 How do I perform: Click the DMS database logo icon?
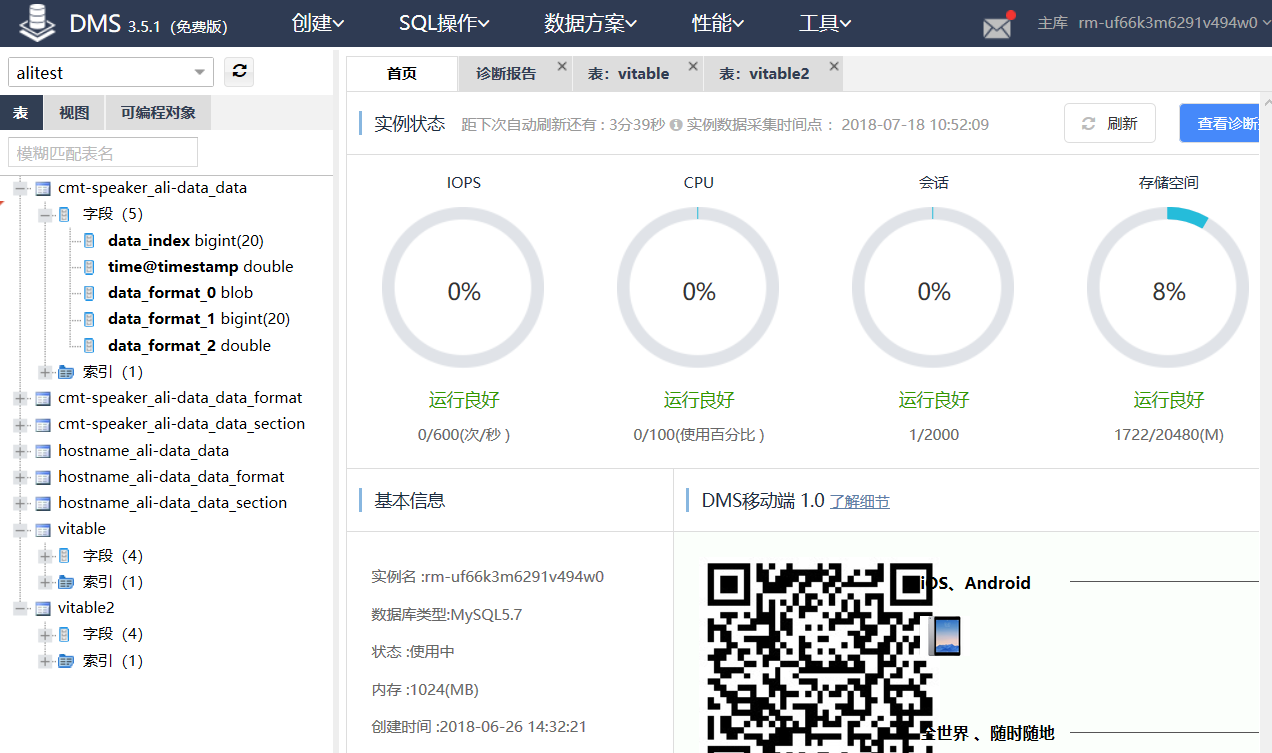pyautogui.click(x=37, y=22)
